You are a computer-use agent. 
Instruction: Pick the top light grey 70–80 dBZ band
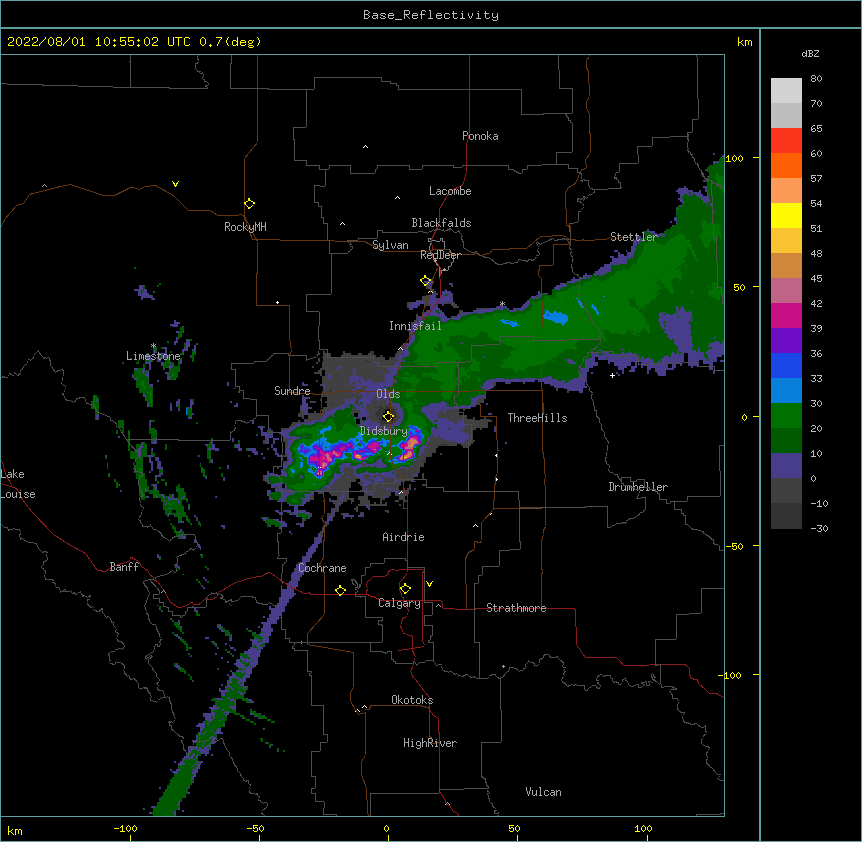[786, 91]
